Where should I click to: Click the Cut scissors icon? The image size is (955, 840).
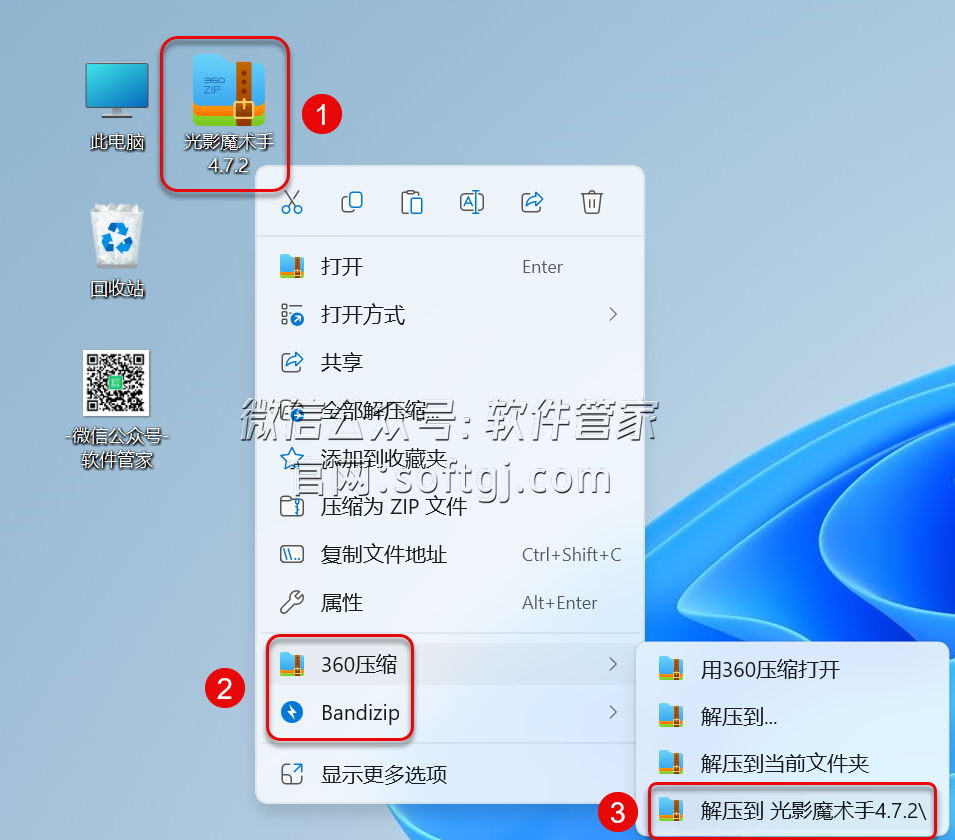click(x=292, y=202)
